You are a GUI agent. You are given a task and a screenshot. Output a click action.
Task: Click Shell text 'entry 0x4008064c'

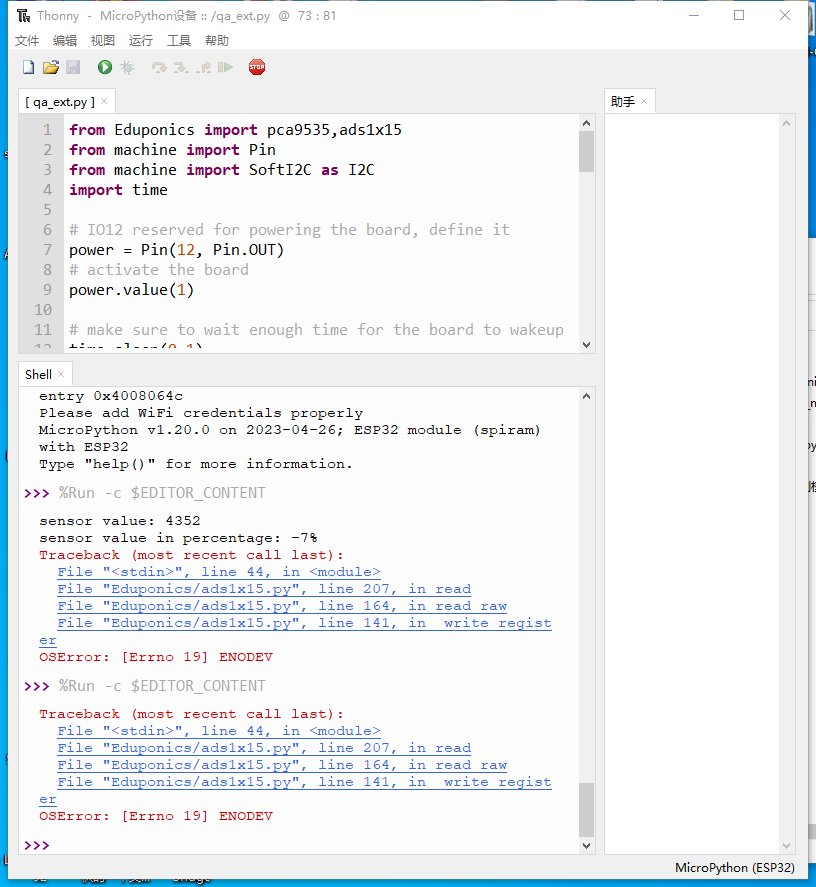click(x=111, y=396)
